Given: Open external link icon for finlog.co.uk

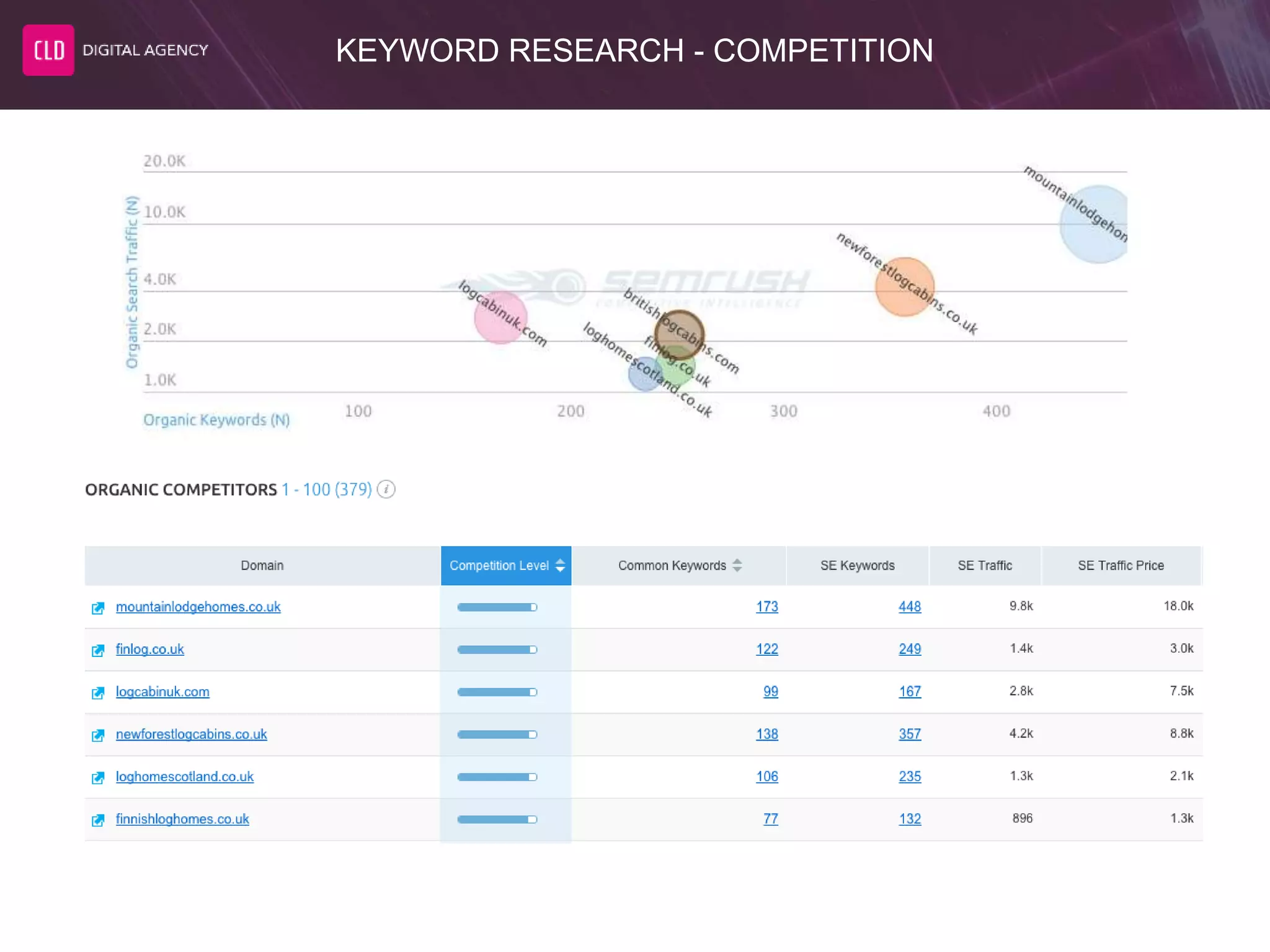Looking at the screenshot, I should (x=98, y=650).
